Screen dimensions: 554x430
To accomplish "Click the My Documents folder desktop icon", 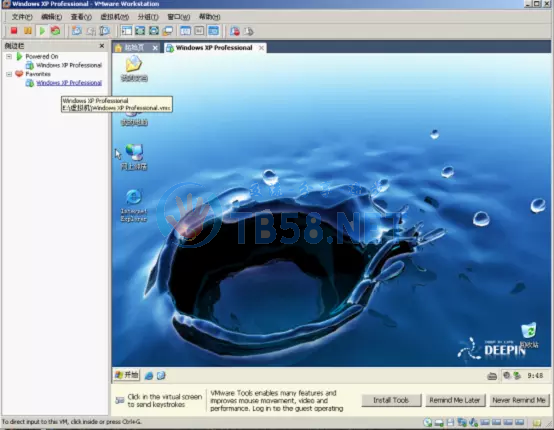I will [134, 69].
